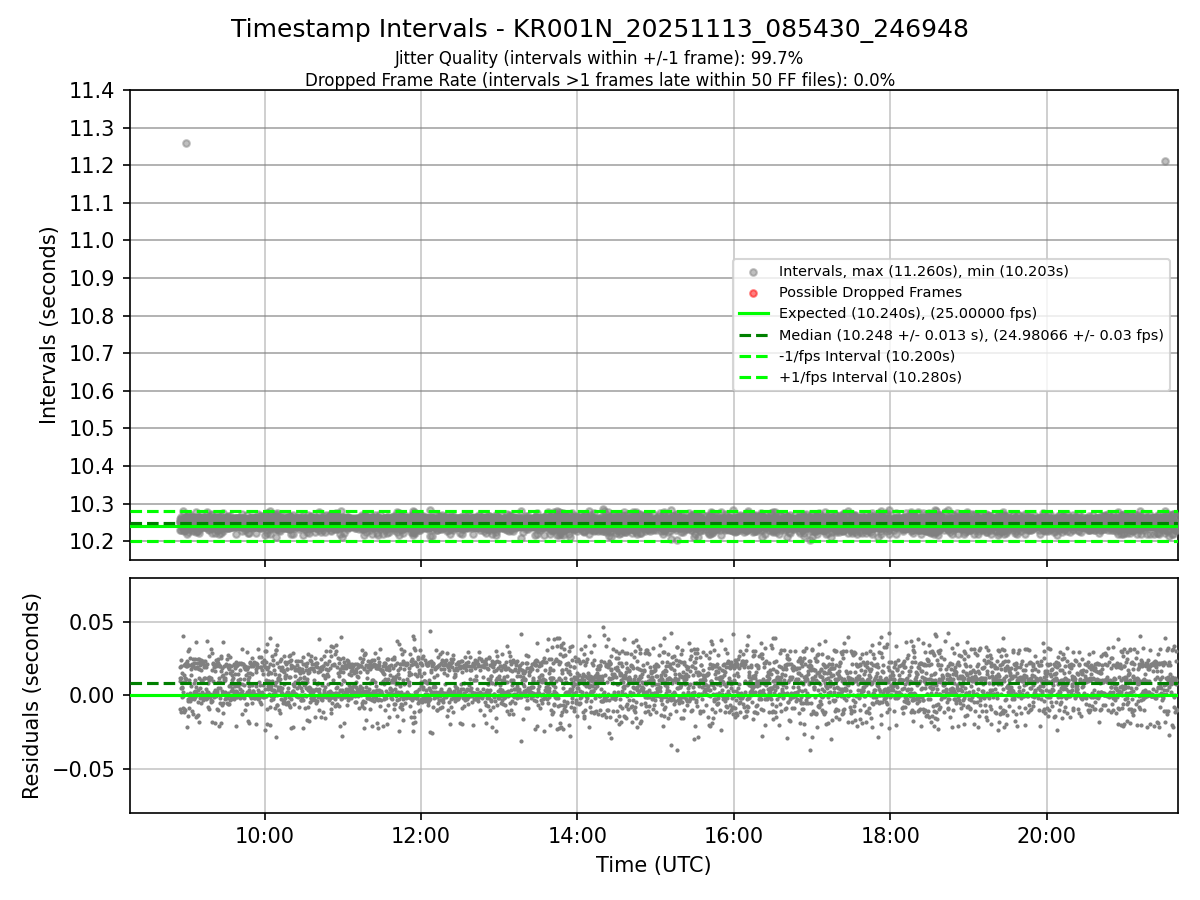Image resolution: width=1200 pixels, height=900 pixels.
Task: Click legend entry '-1/fps Interval (10.200s)'
Action: [x=866, y=356]
